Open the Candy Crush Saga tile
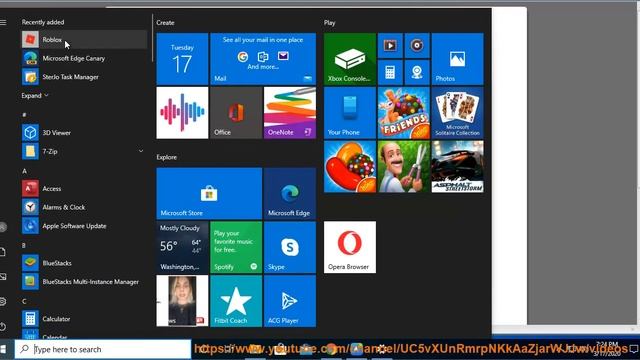This screenshot has width=640, height=360. [x=350, y=167]
